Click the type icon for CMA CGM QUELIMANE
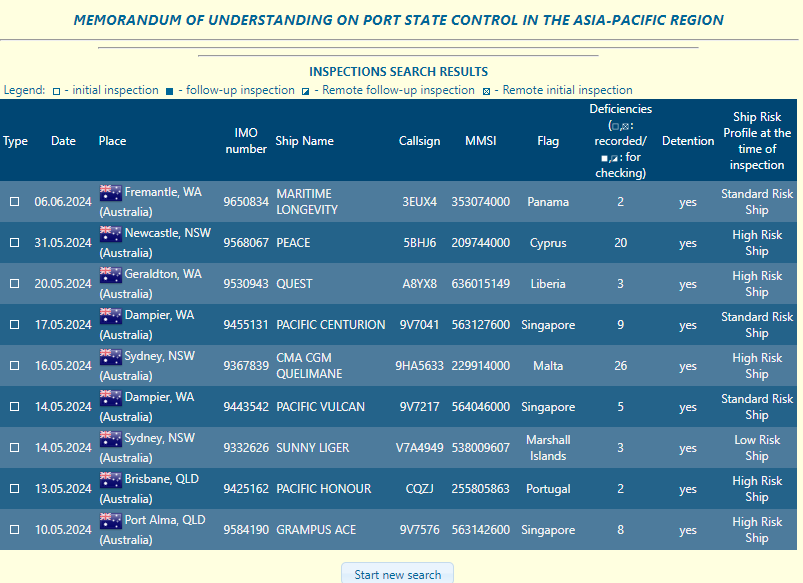803x583 pixels. [14, 365]
